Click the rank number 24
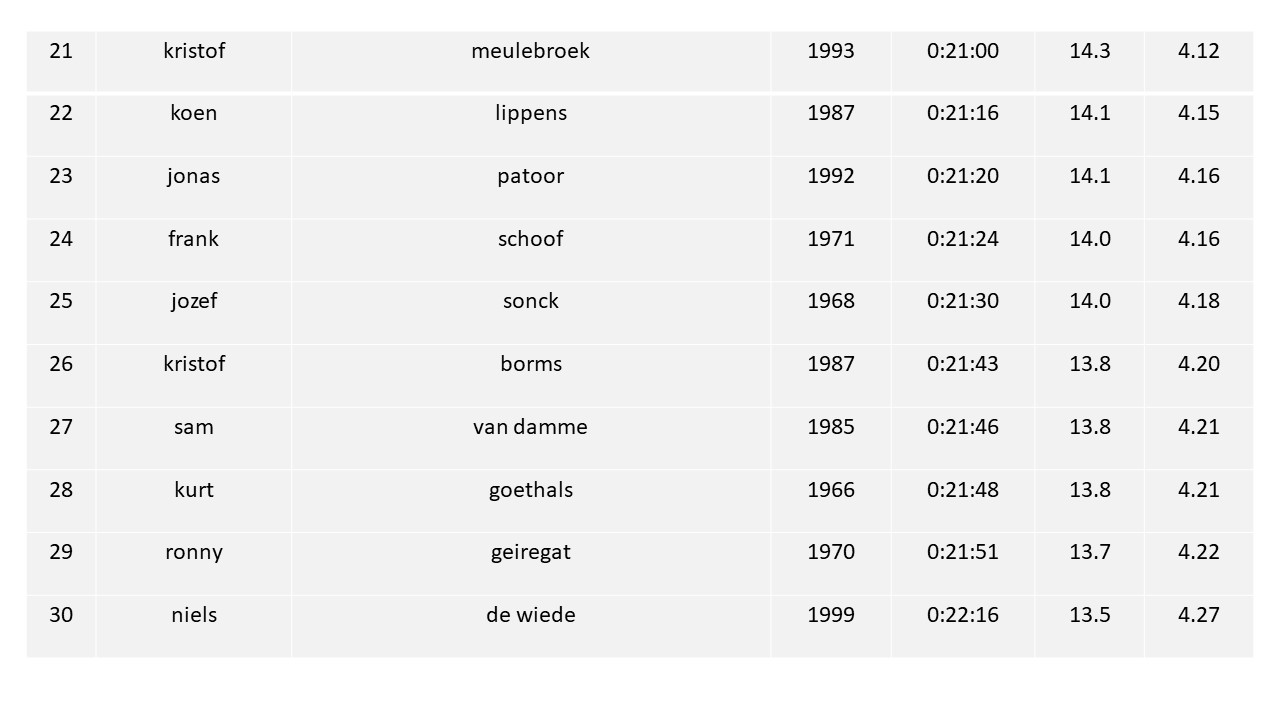1280x720 pixels. (61, 239)
